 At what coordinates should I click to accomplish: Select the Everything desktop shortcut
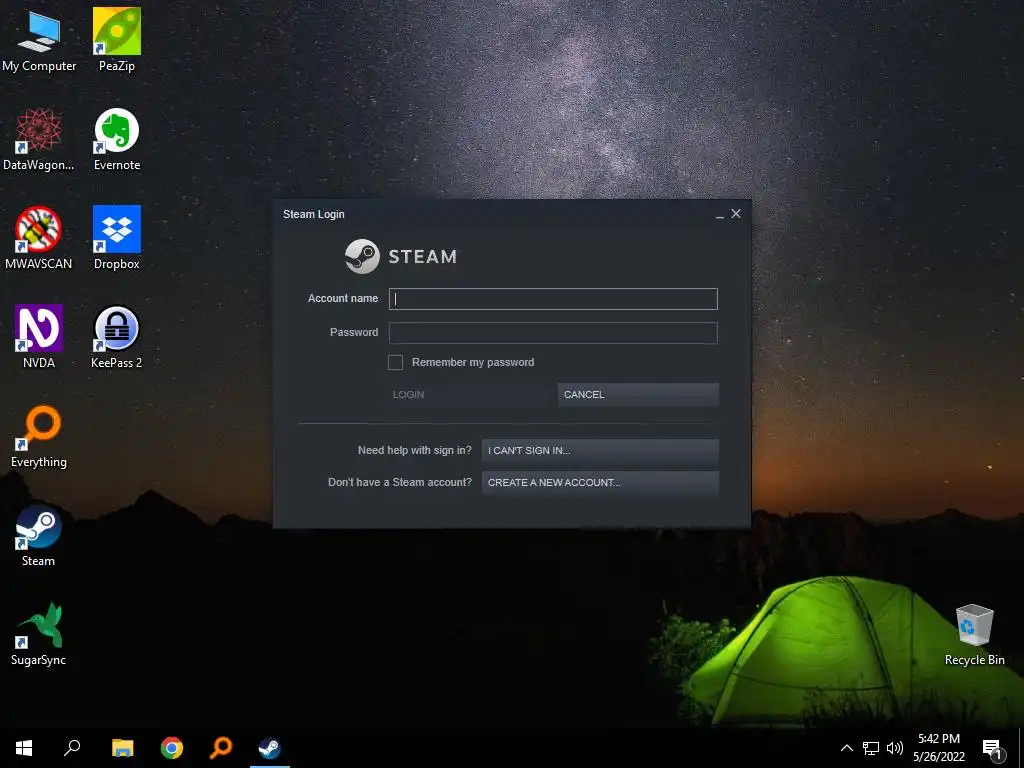39,436
